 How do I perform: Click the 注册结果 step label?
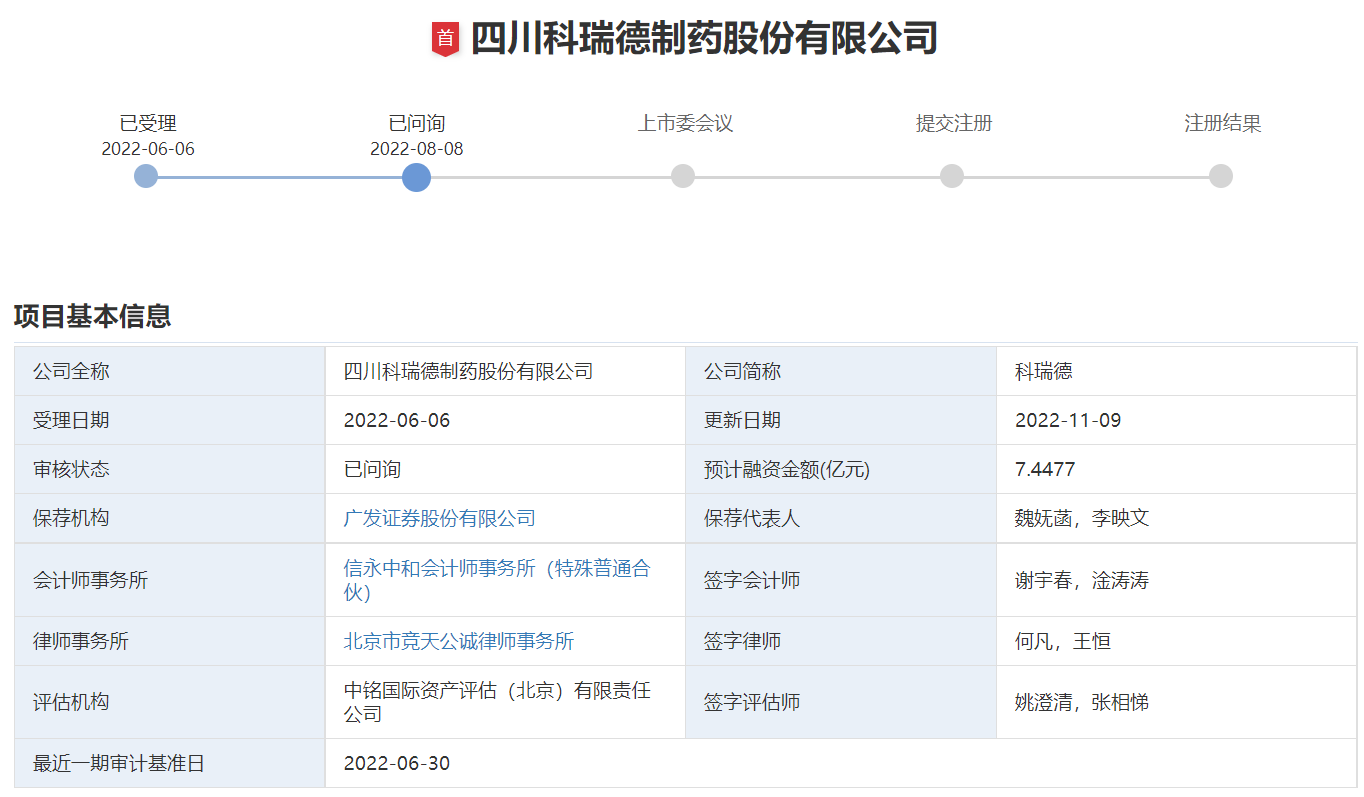click(1222, 123)
